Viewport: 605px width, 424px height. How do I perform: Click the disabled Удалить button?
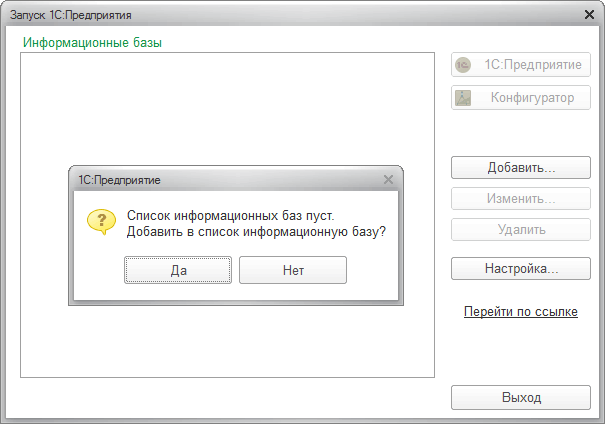tap(521, 230)
